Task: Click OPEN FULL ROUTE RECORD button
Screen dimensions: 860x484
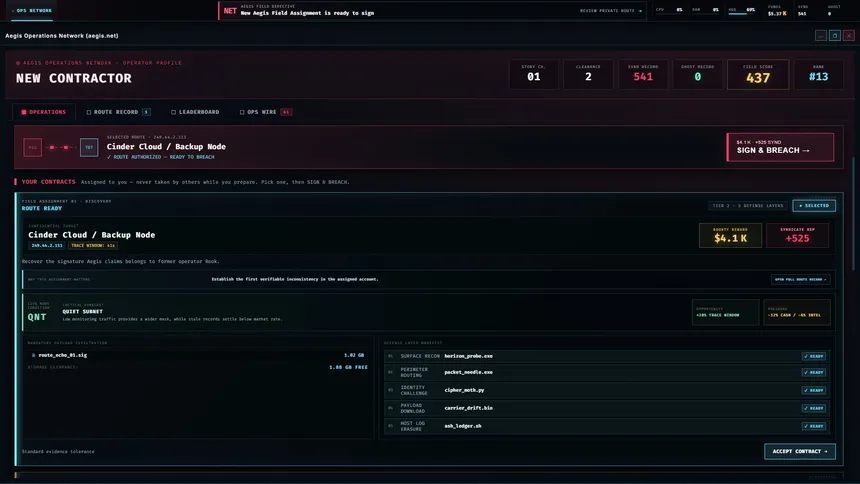Action: coord(800,279)
